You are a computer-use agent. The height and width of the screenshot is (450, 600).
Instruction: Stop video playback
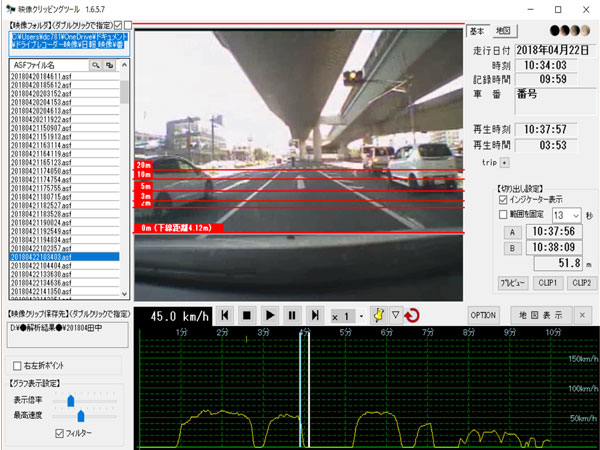tap(247, 316)
